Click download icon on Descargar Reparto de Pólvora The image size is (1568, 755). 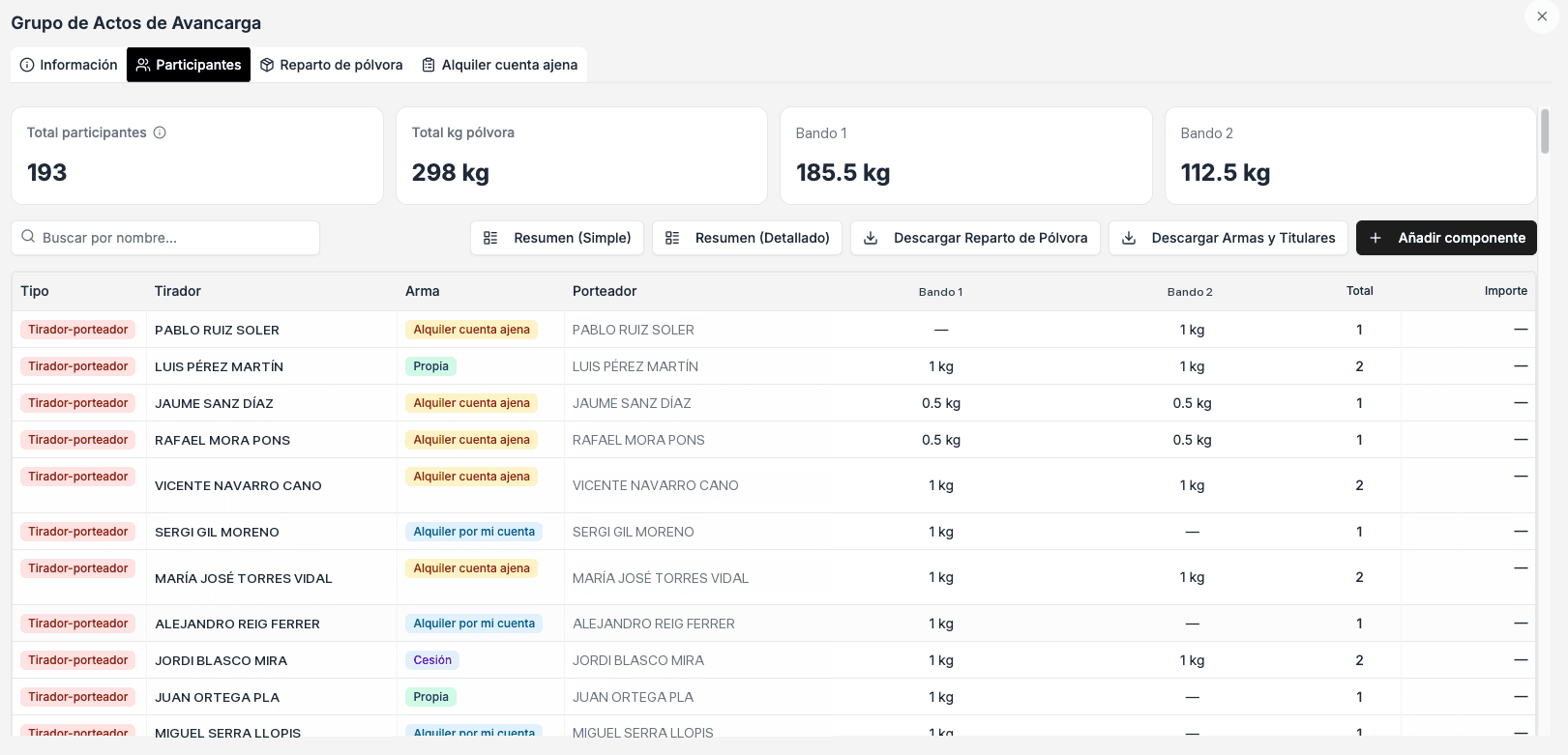tap(871, 238)
